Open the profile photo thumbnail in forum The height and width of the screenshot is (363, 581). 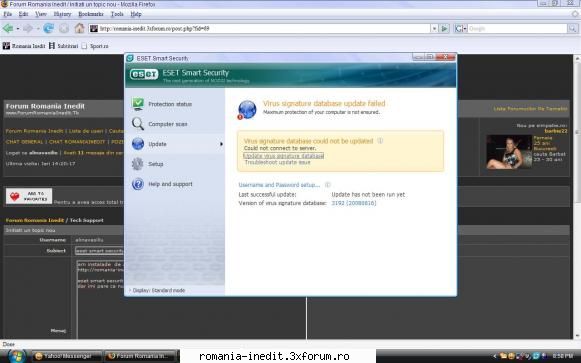point(509,152)
